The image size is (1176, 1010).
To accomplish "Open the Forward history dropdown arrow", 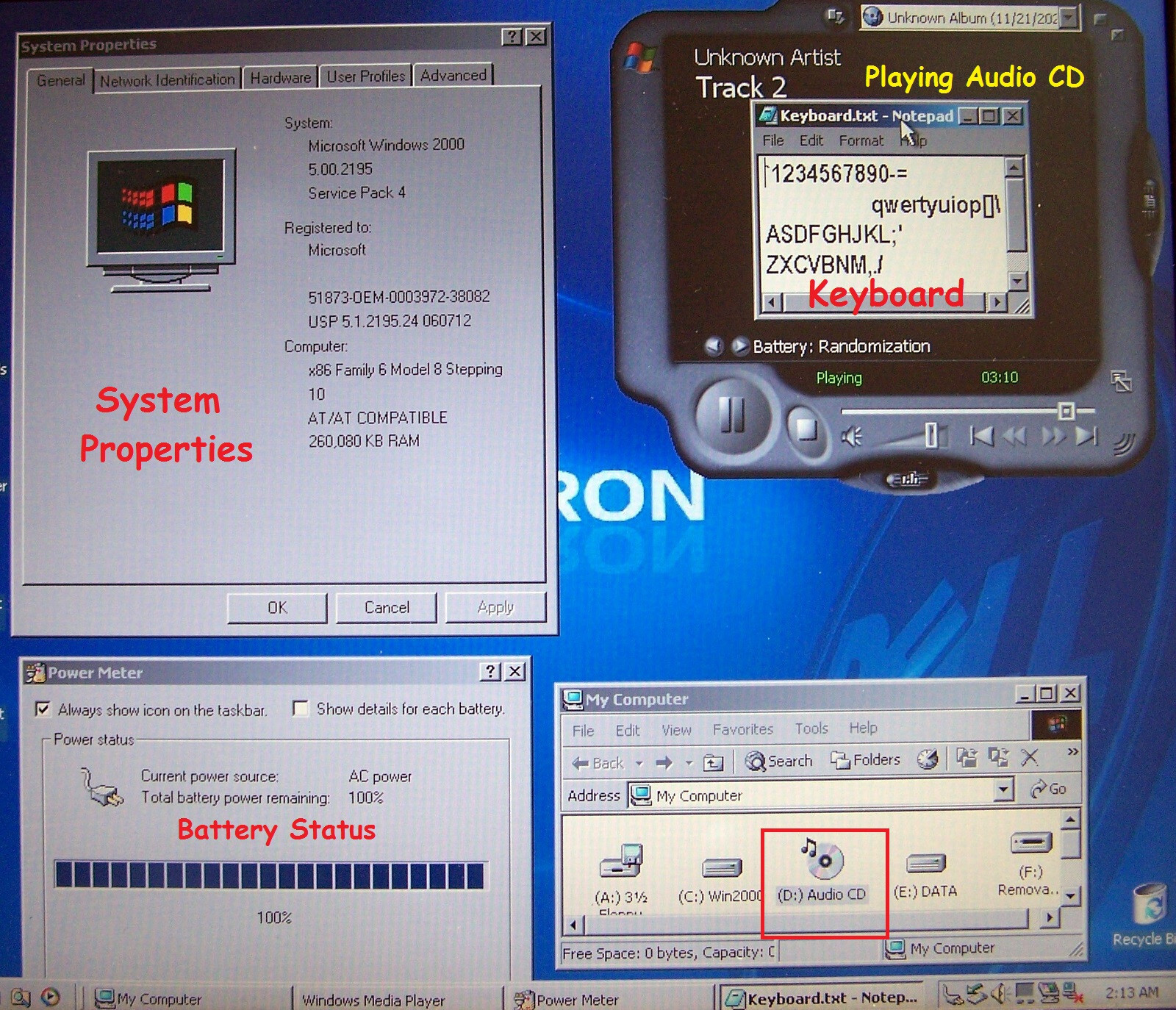I will [689, 763].
